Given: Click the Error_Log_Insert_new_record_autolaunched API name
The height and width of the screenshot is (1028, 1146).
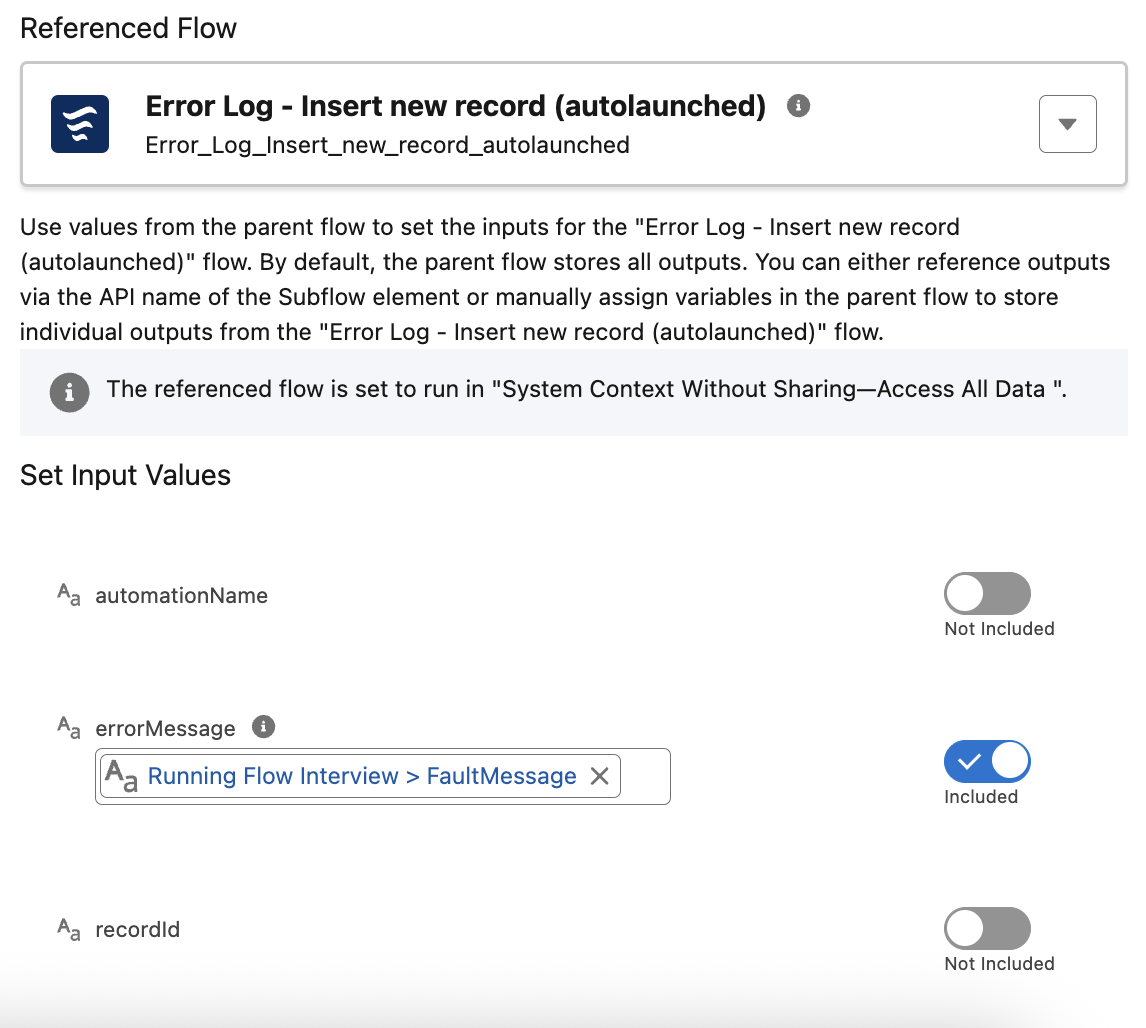Looking at the screenshot, I should (387, 145).
